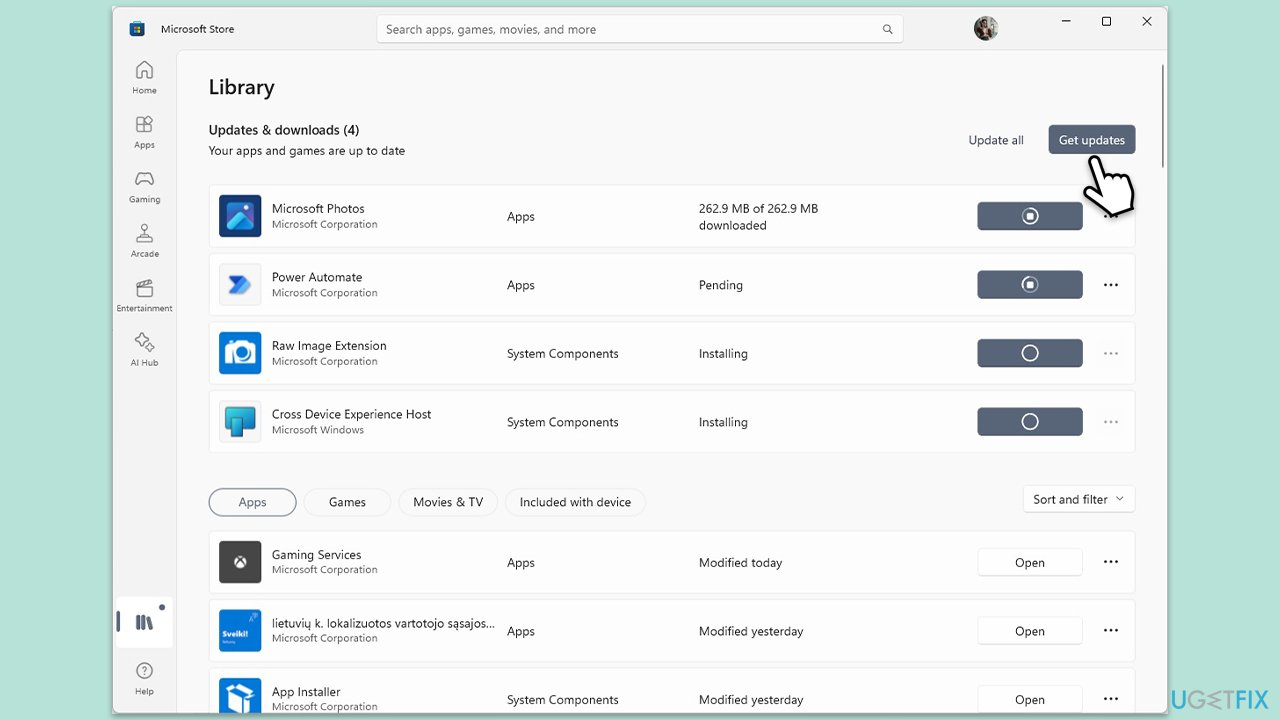The image size is (1280, 720).
Task: Click the "Updates & downloads (4)" heading
Action: tap(284, 130)
